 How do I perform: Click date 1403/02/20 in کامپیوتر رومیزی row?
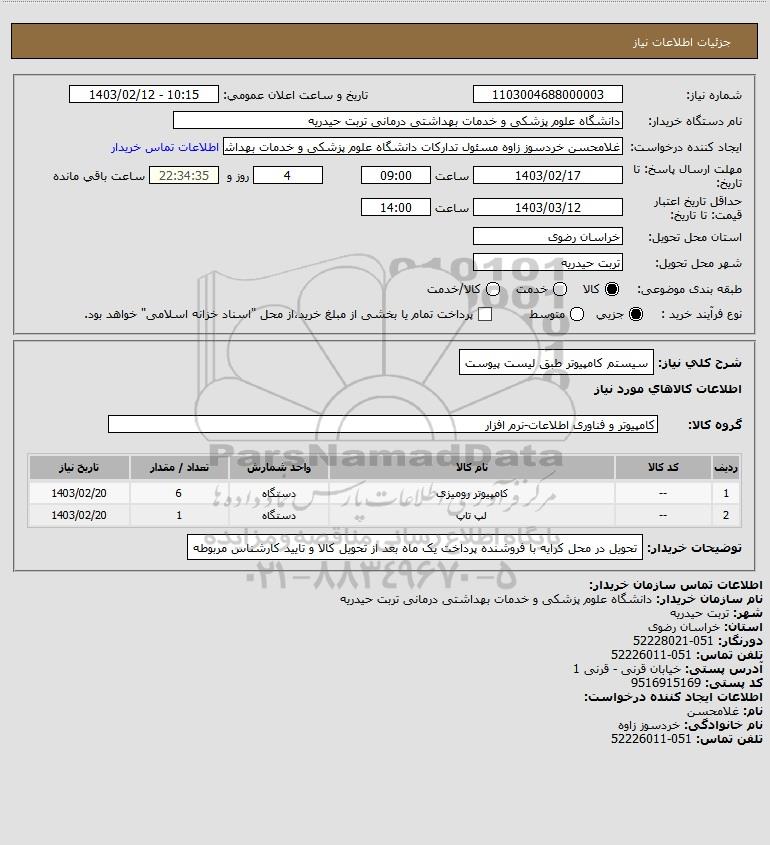click(x=79, y=493)
